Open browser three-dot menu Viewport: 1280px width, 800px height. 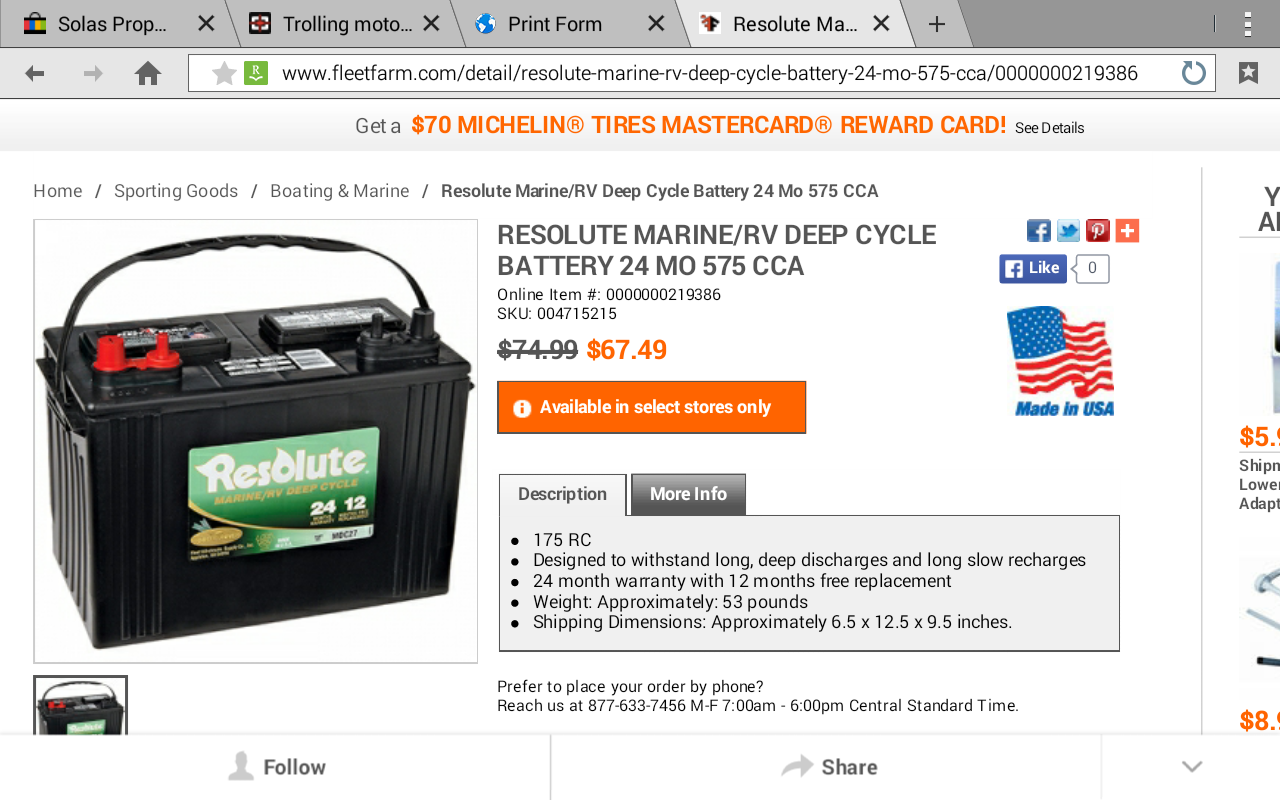pyautogui.click(x=1247, y=24)
